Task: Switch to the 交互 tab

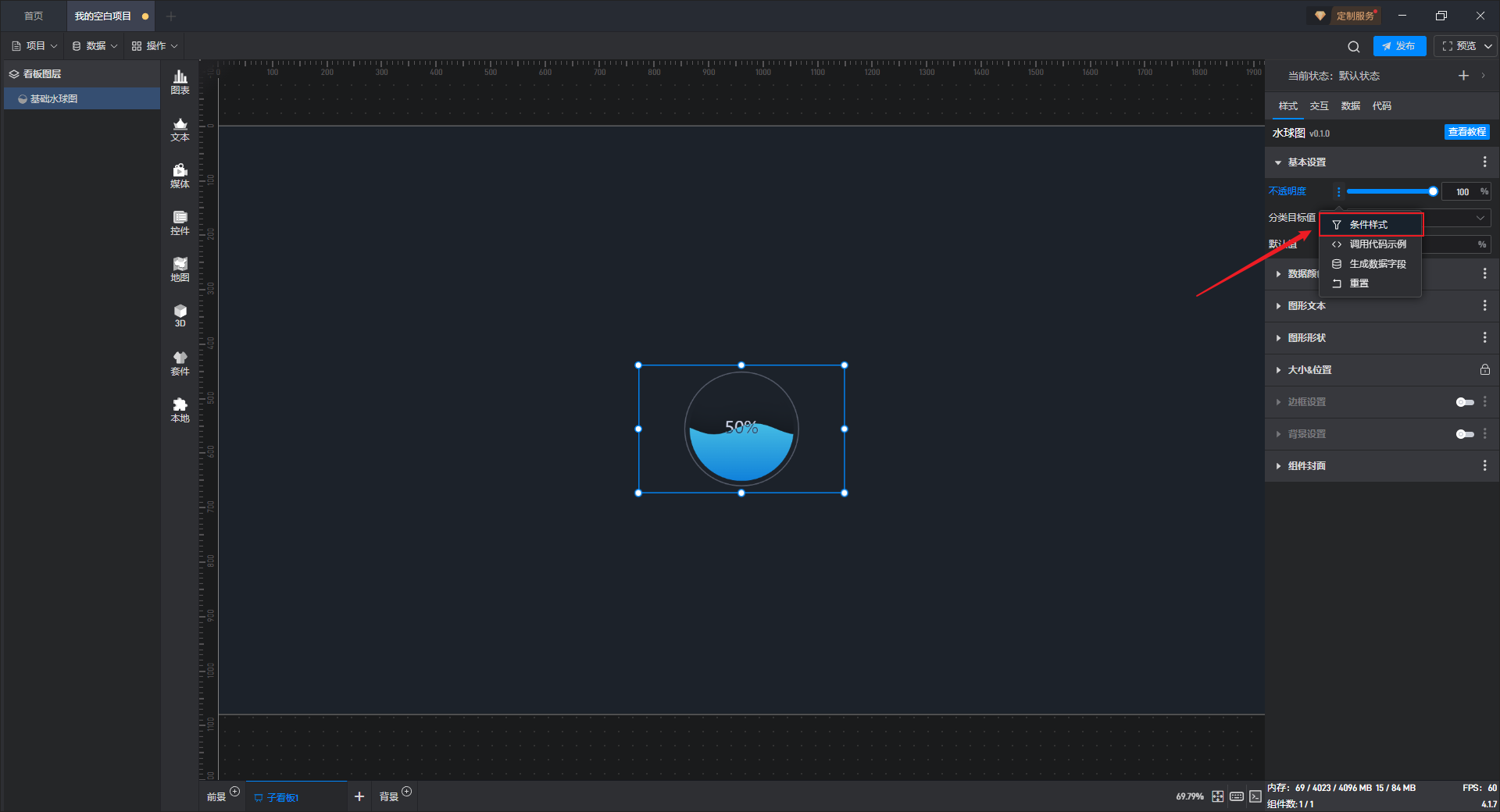Action: tap(1319, 106)
